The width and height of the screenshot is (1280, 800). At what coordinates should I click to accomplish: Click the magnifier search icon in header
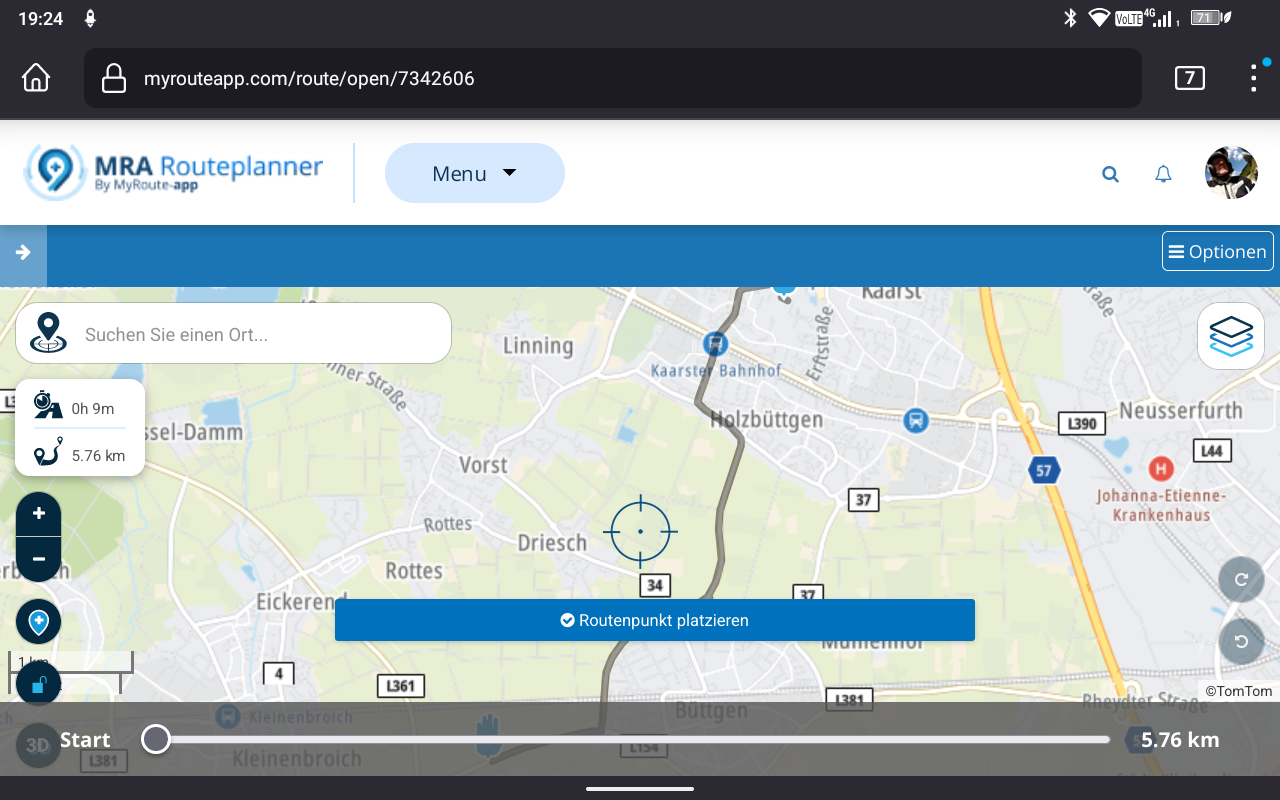(x=1110, y=174)
